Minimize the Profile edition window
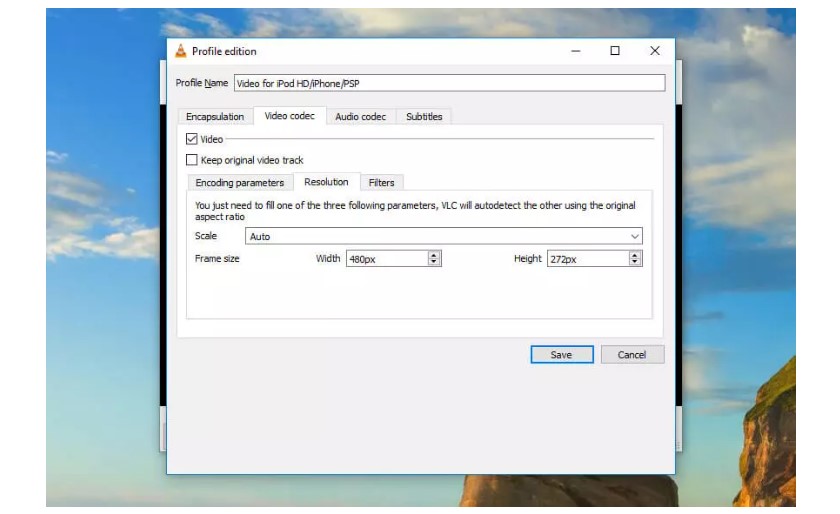The width and height of the screenshot is (840, 514). click(x=576, y=51)
